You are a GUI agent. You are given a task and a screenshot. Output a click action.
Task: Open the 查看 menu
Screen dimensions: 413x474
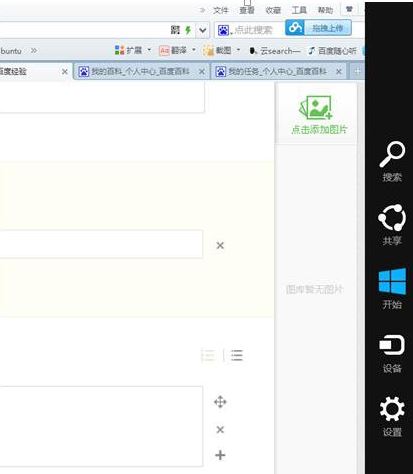point(247,10)
